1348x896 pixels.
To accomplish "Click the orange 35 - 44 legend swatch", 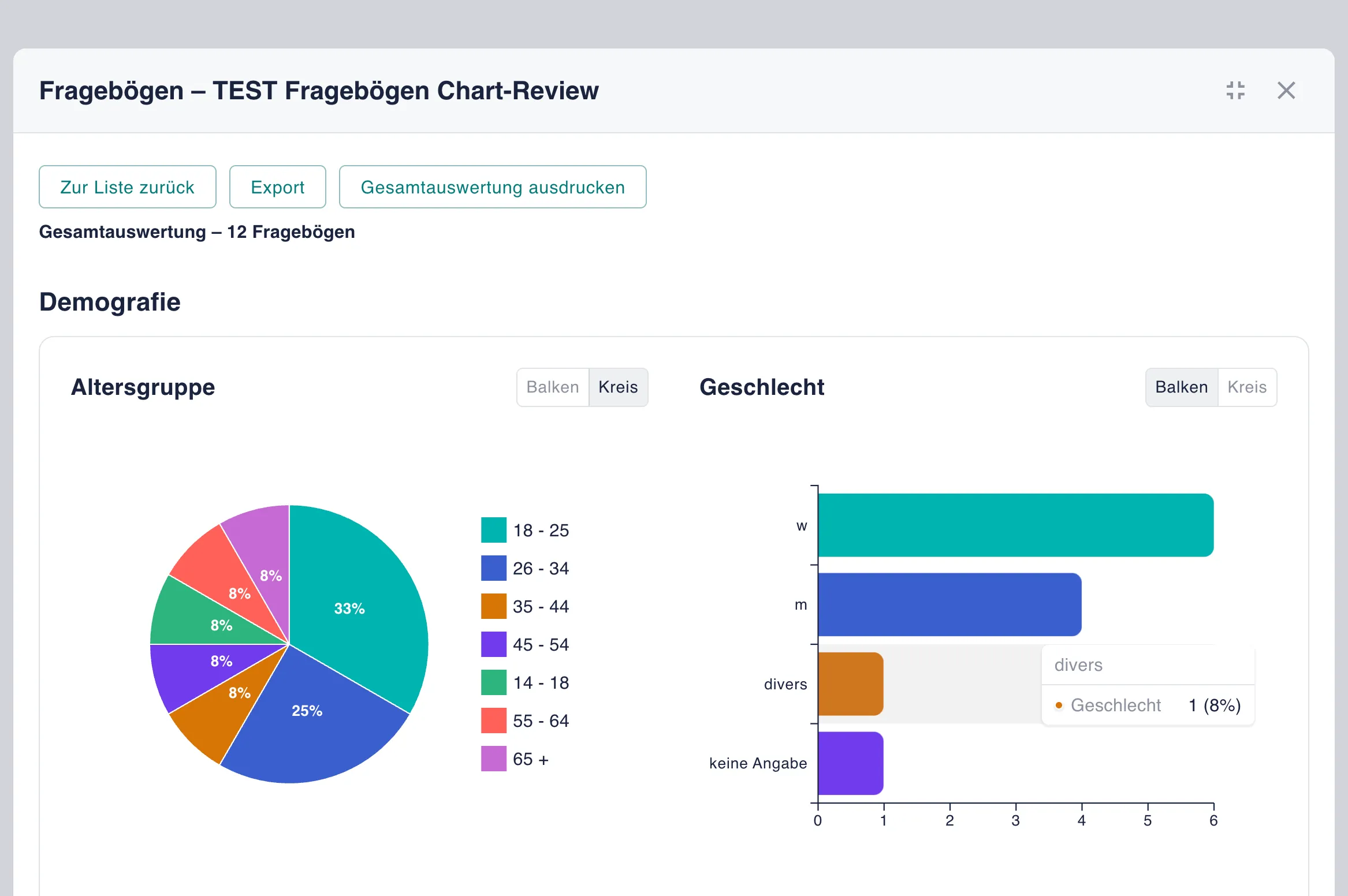I will 494,606.
